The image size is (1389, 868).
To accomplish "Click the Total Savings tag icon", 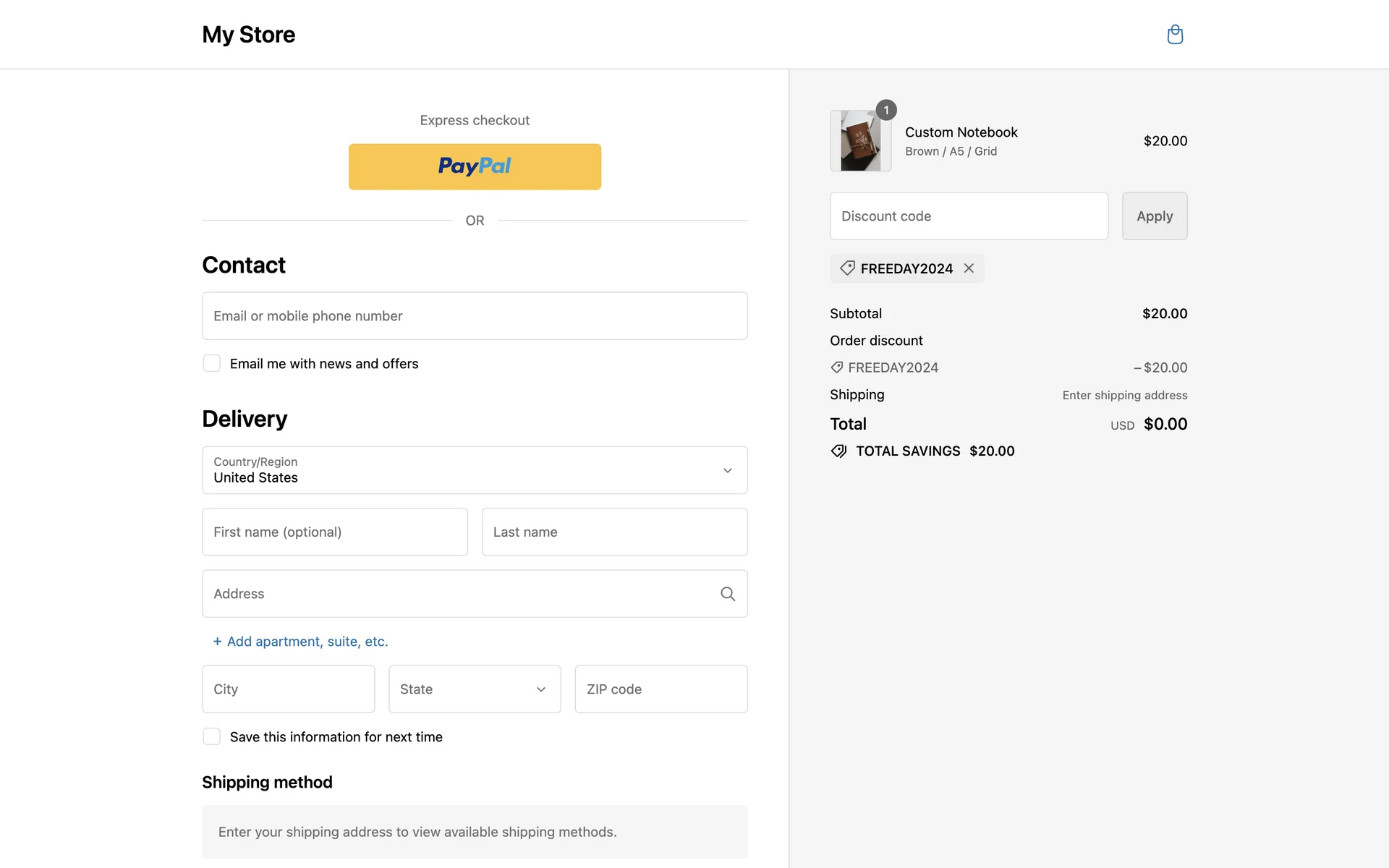I will [x=838, y=451].
